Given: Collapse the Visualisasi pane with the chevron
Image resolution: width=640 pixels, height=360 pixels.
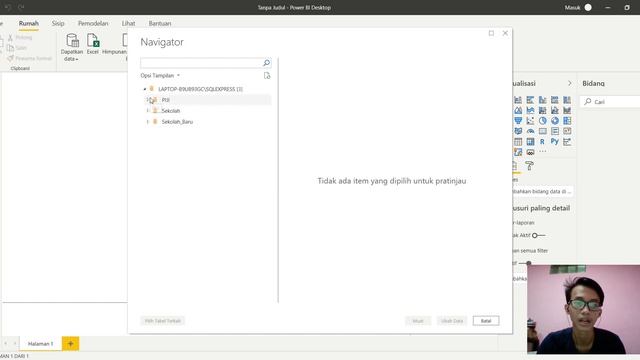Looking at the screenshot, I should (570, 83).
